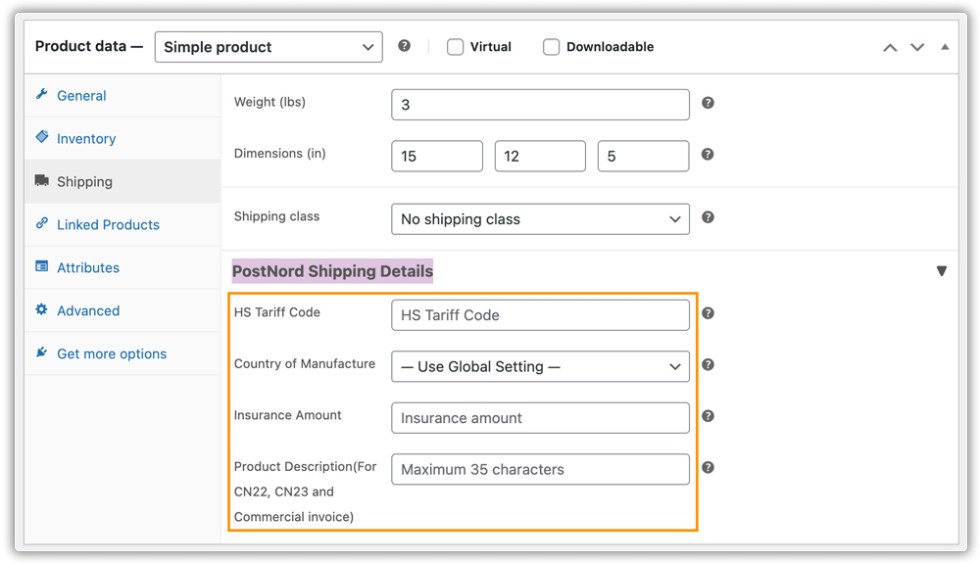The image size is (980, 564).
Task: Click the width field showing 12
Action: (x=540, y=156)
